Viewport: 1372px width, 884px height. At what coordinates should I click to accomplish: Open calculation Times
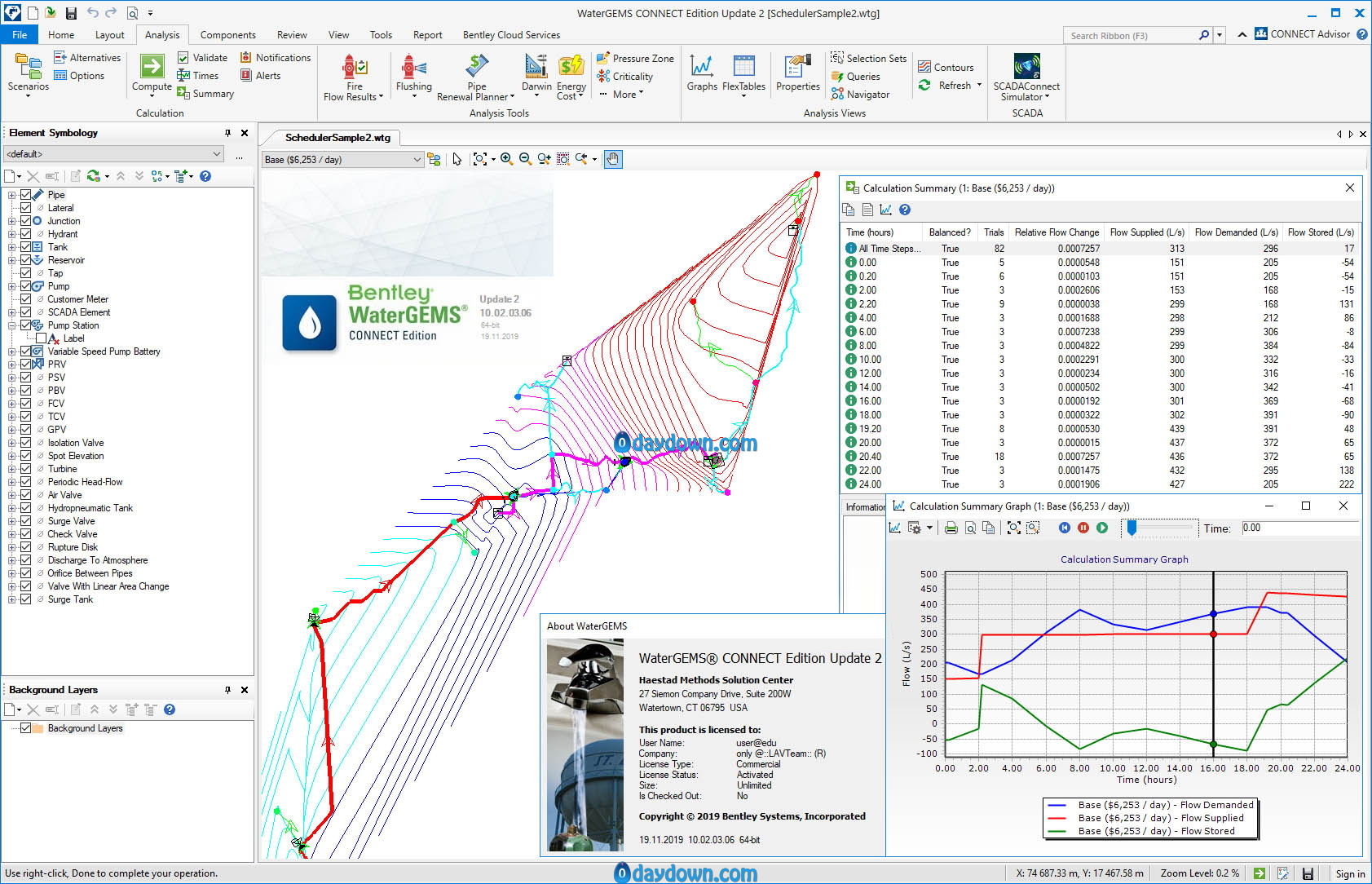point(198,76)
